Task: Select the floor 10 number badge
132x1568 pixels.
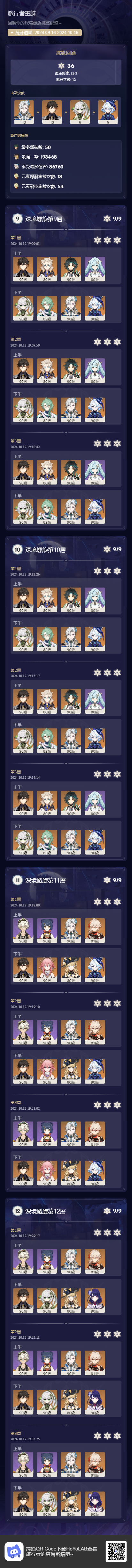Action: (x=17, y=550)
